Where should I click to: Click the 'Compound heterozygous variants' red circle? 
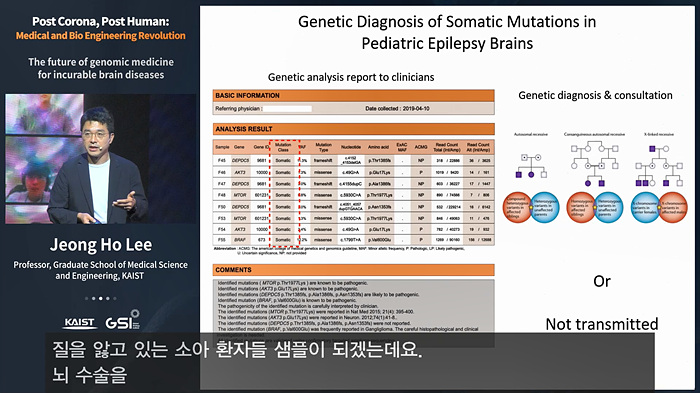[x=517, y=208]
